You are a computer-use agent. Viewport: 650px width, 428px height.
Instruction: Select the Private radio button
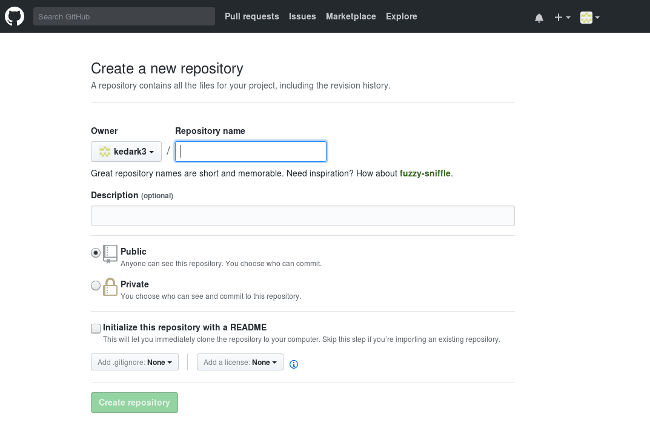click(x=96, y=286)
